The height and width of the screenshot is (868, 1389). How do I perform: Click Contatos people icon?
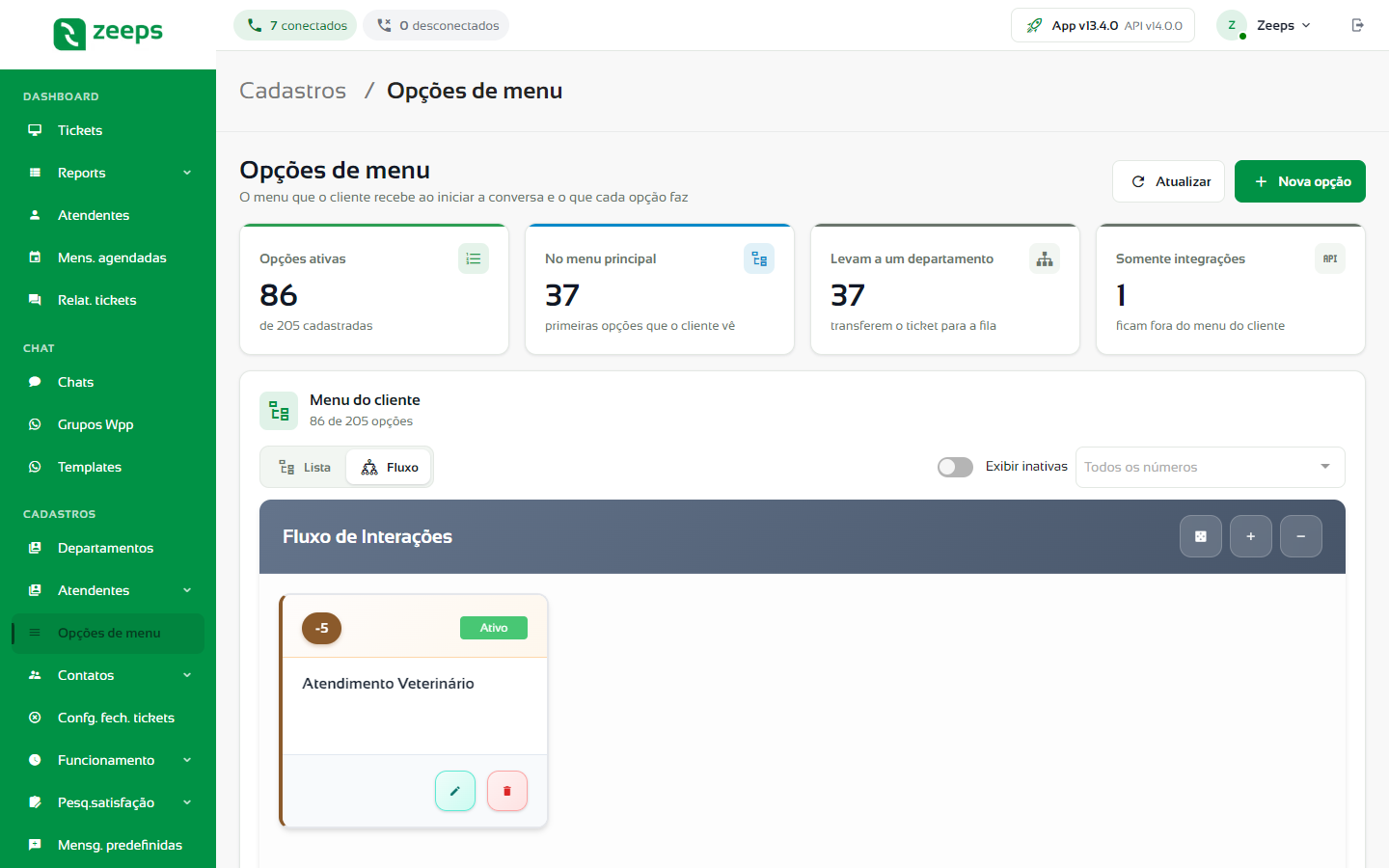point(35,675)
